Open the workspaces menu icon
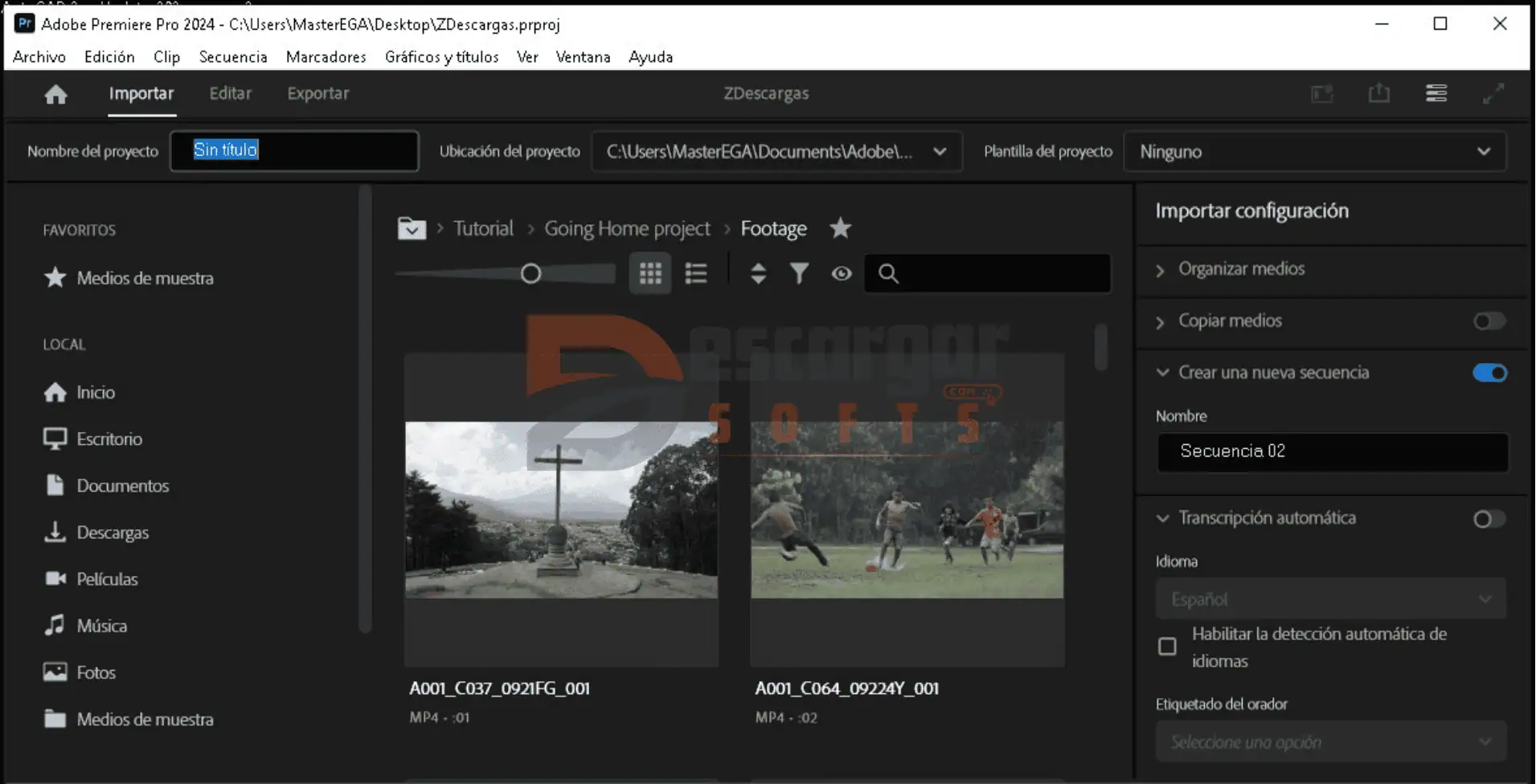Viewport: 1536px width, 784px height. coord(1436,93)
